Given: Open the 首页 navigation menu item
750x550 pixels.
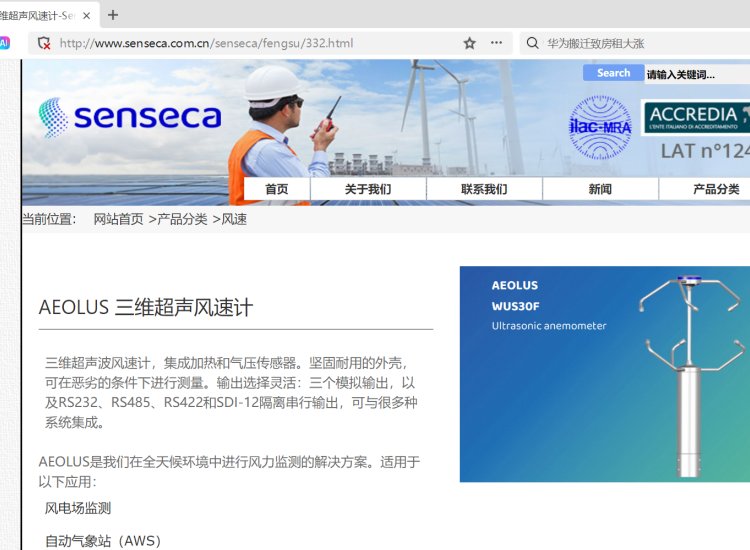Looking at the screenshot, I should pyautogui.click(x=276, y=189).
